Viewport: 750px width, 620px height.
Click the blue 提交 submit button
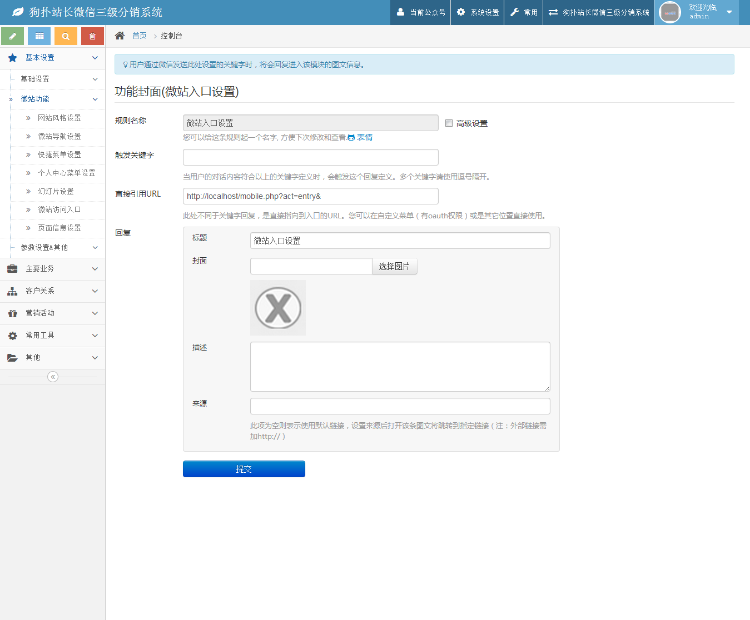pyautogui.click(x=244, y=469)
